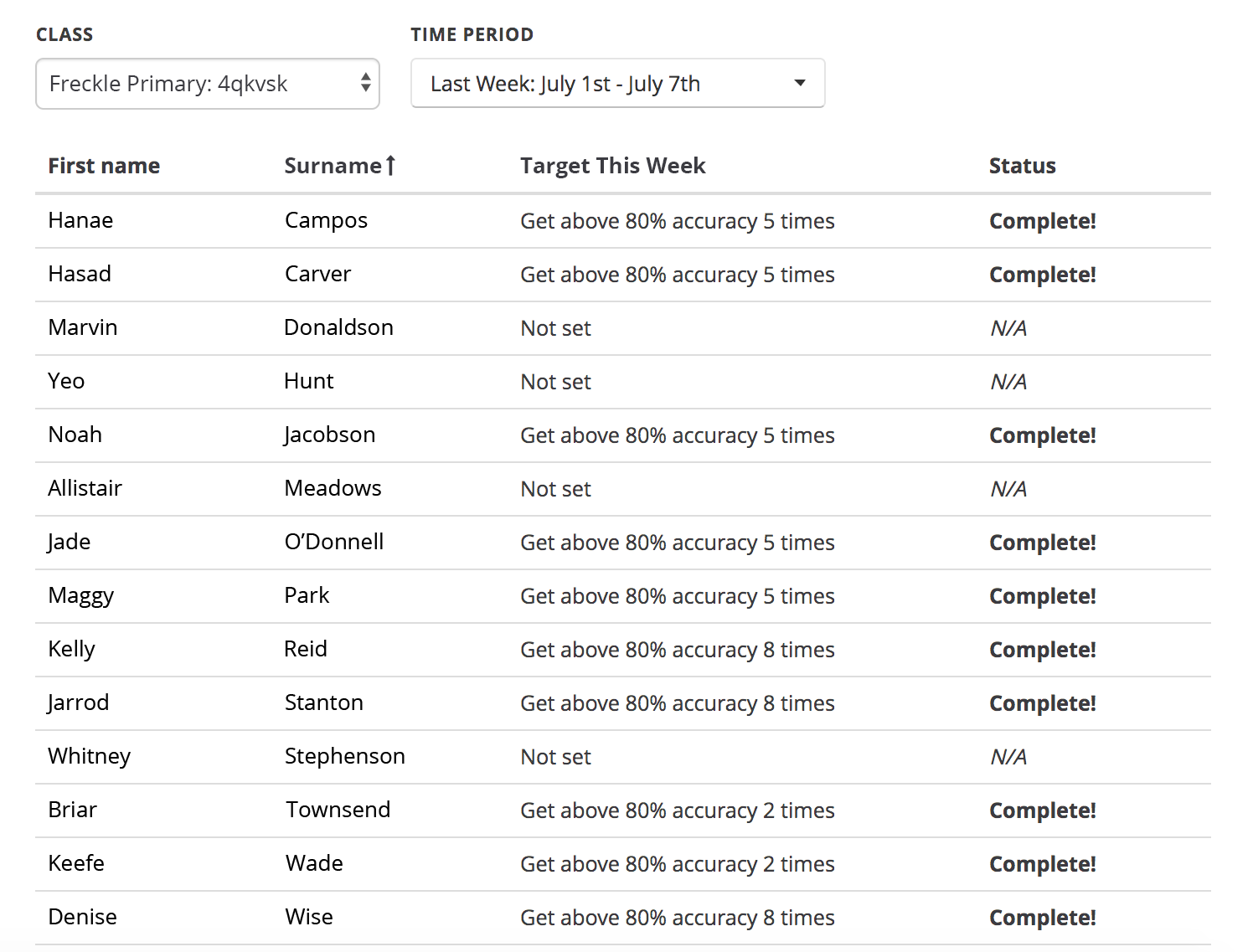1253x952 pixels.
Task: Select first name Jade
Action: [x=69, y=543]
